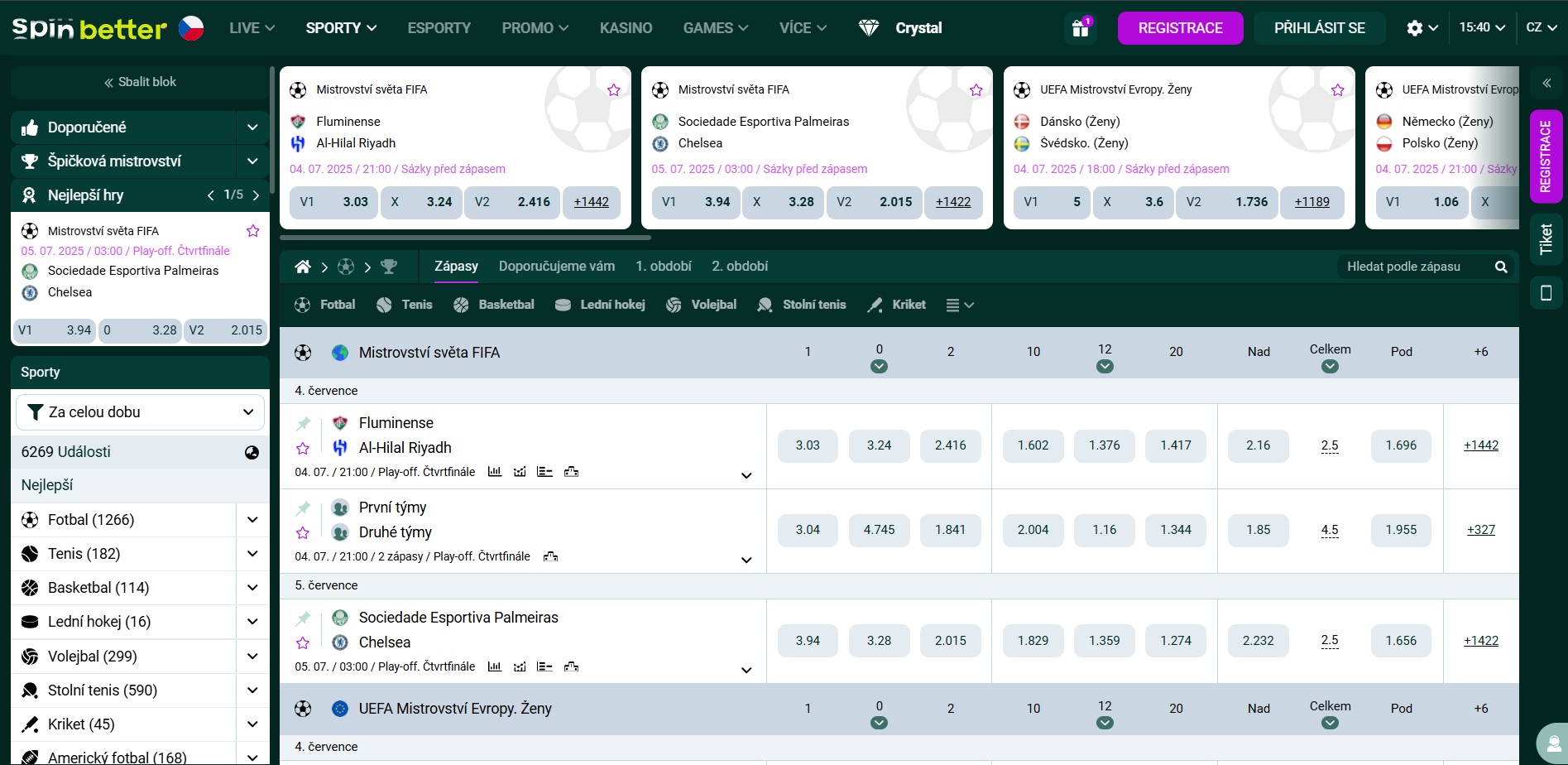Screen dimensions: 1568x765
Task: Expand the Doporučené section
Action: point(252,127)
